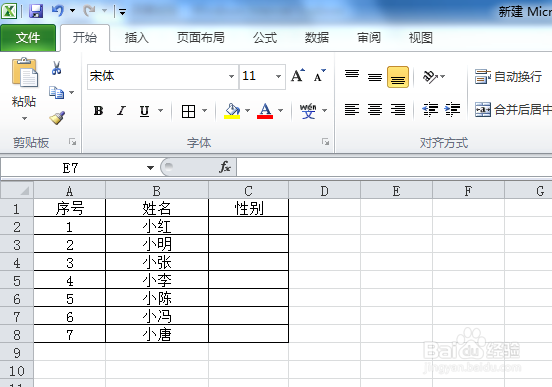The width and height of the screenshot is (552, 387).
Task: Click the Undo arrow icon
Action: 58,11
